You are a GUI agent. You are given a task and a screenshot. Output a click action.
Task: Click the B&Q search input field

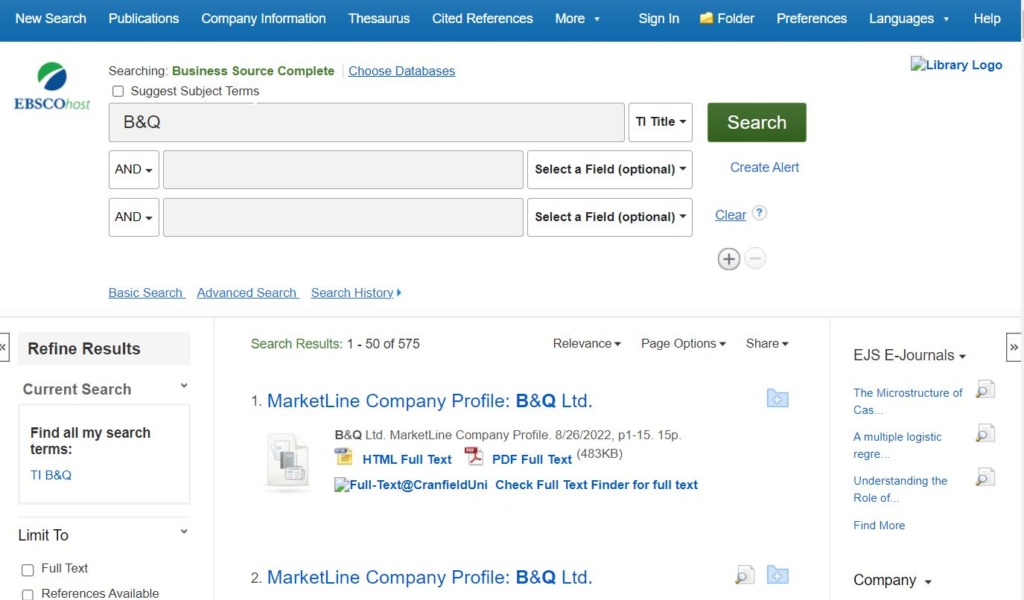pos(366,122)
